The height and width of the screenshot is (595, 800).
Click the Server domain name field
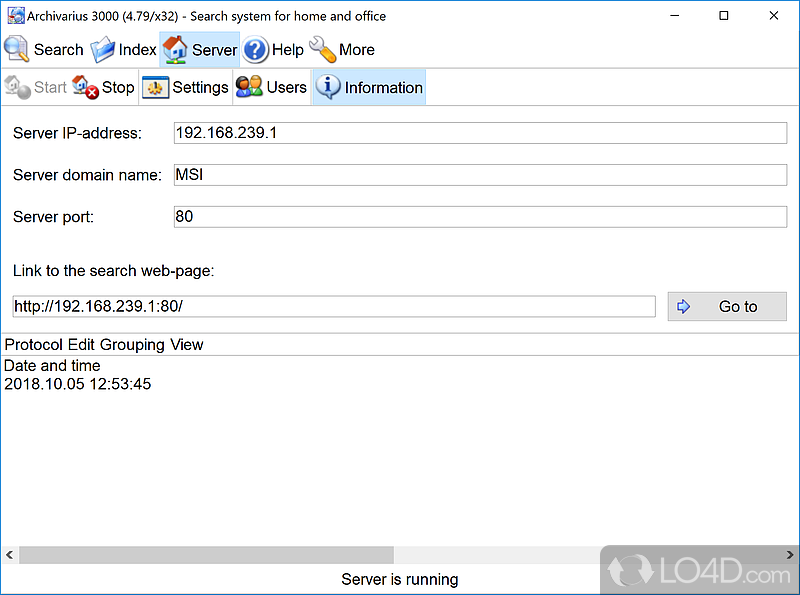click(x=480, y=175)
